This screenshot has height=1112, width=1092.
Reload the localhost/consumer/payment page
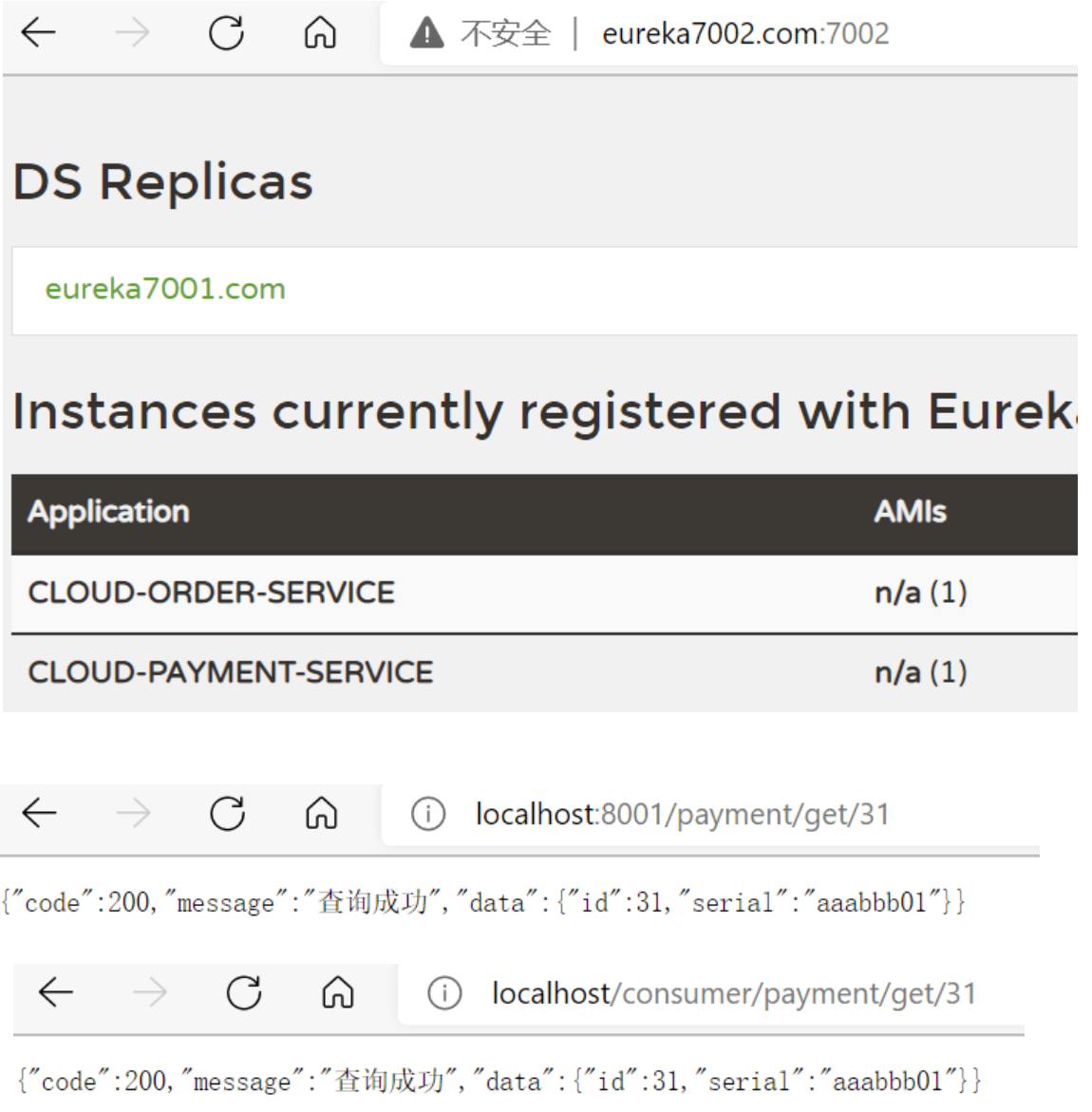coord(243,992)
